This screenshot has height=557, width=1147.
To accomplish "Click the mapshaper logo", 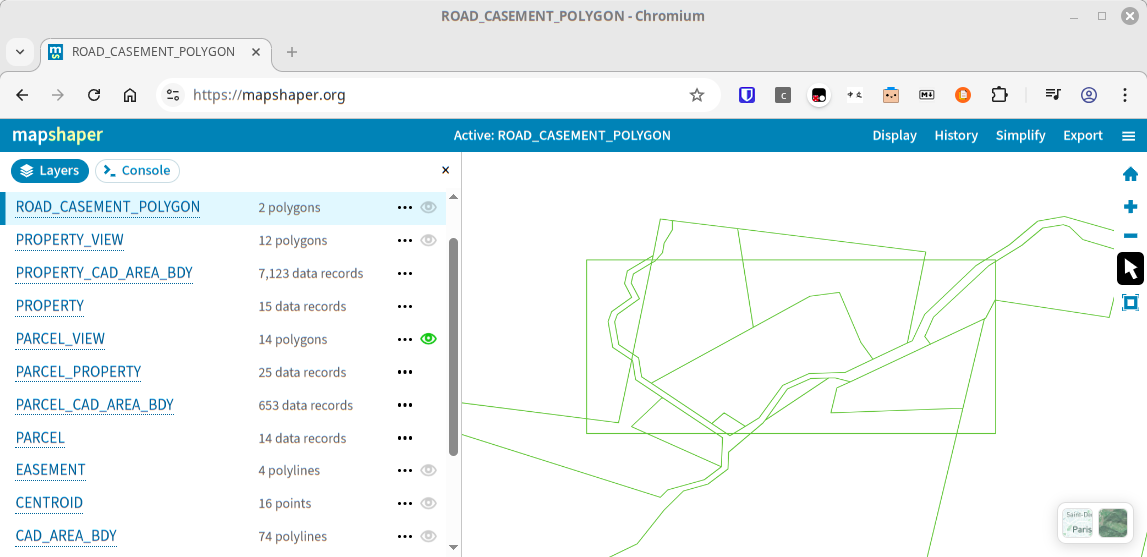I will pos(58,135).
